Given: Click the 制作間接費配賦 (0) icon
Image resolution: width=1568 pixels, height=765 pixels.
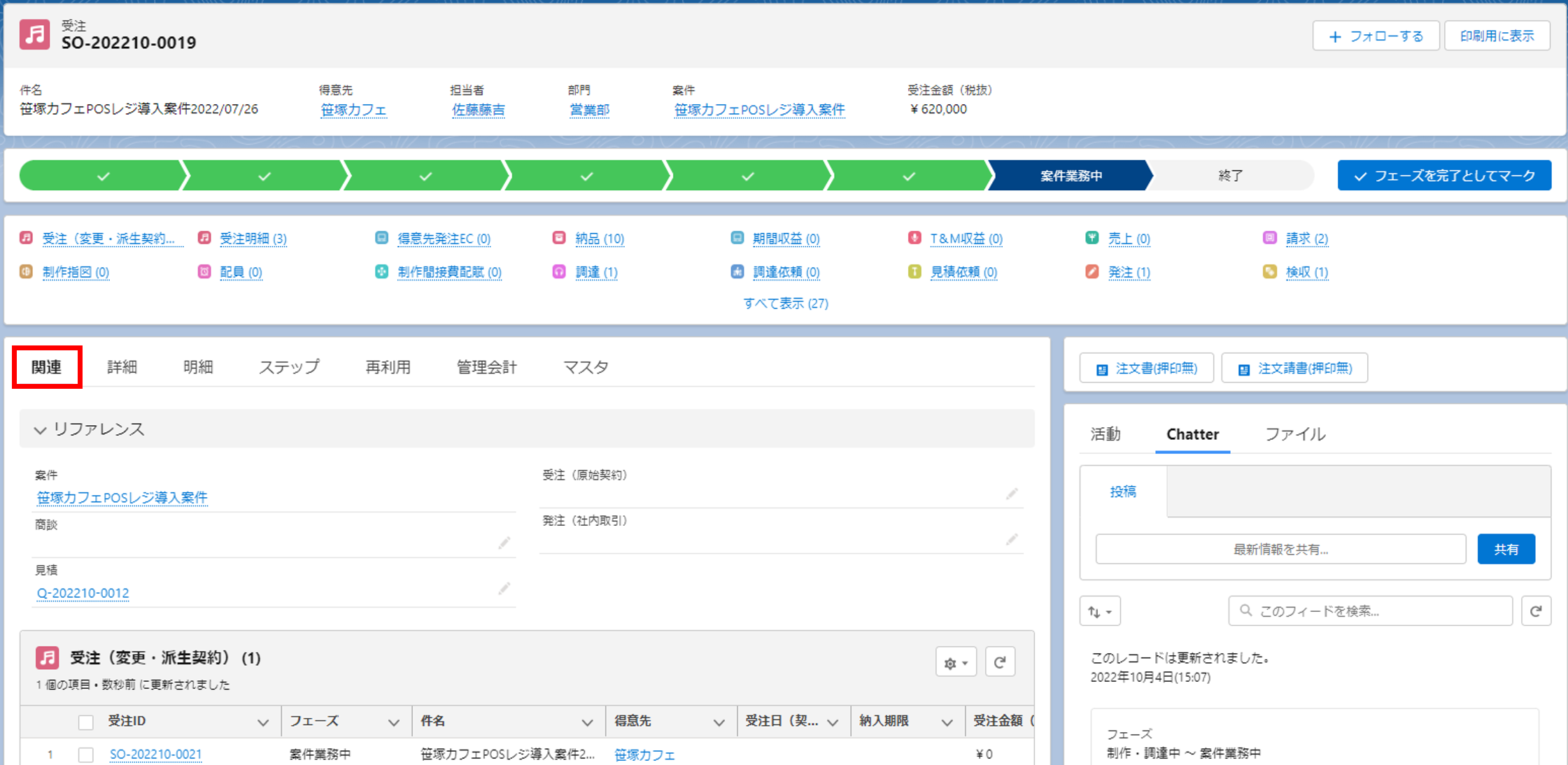Looking at the screenshot, I should click(x=381, y=271).
